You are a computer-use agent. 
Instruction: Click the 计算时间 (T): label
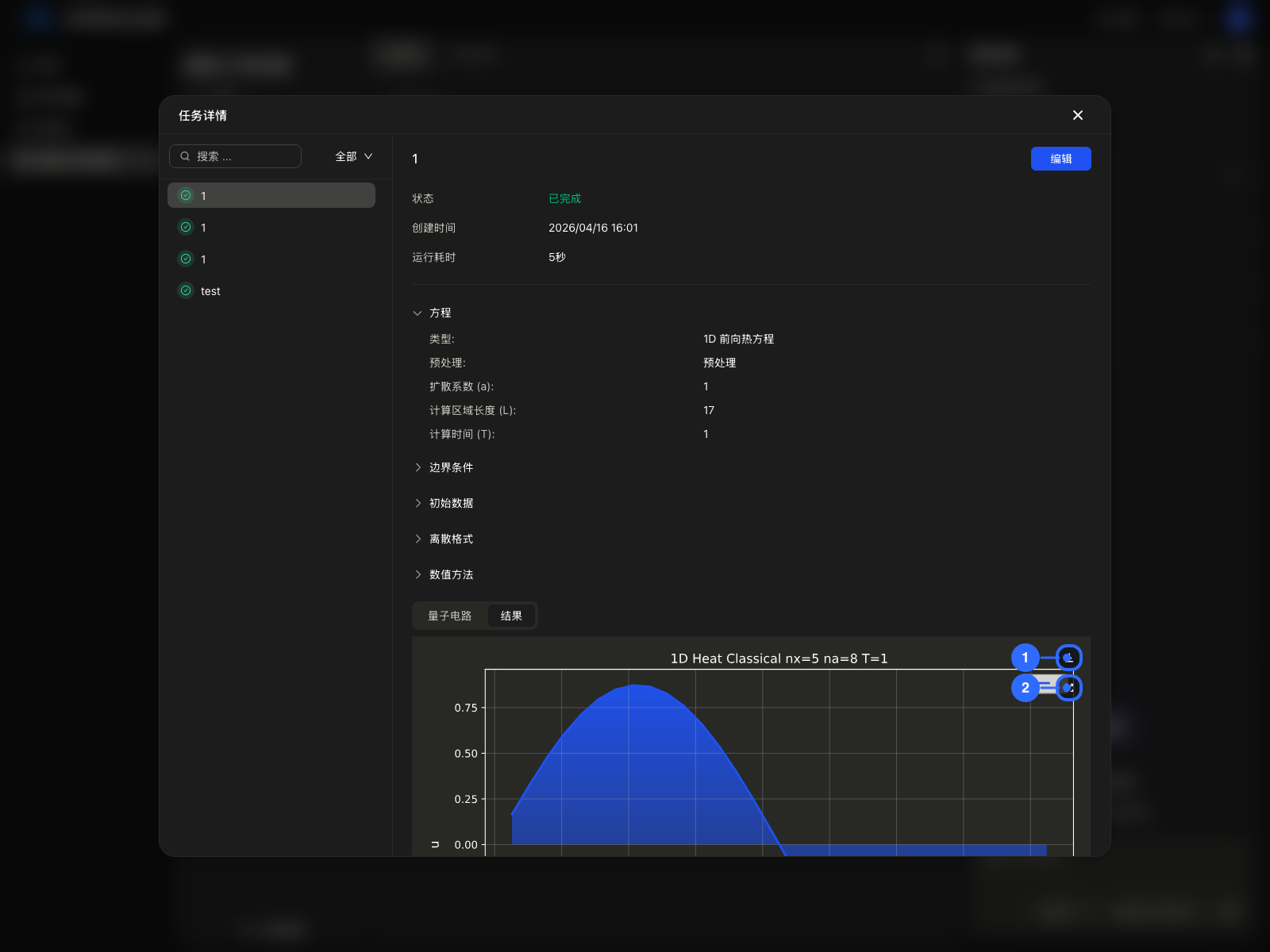(462, 434)
